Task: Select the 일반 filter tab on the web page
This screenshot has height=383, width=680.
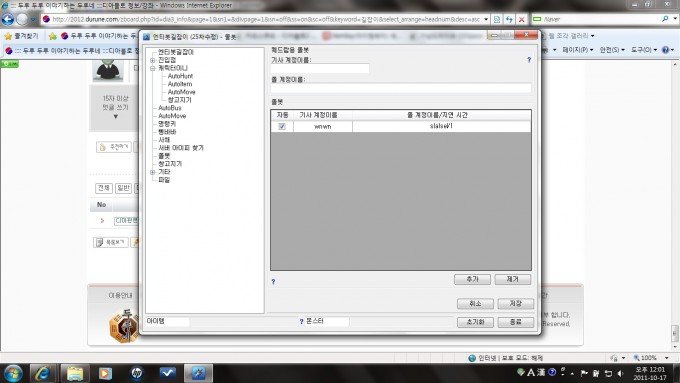Action: click(x=123, y=188)
